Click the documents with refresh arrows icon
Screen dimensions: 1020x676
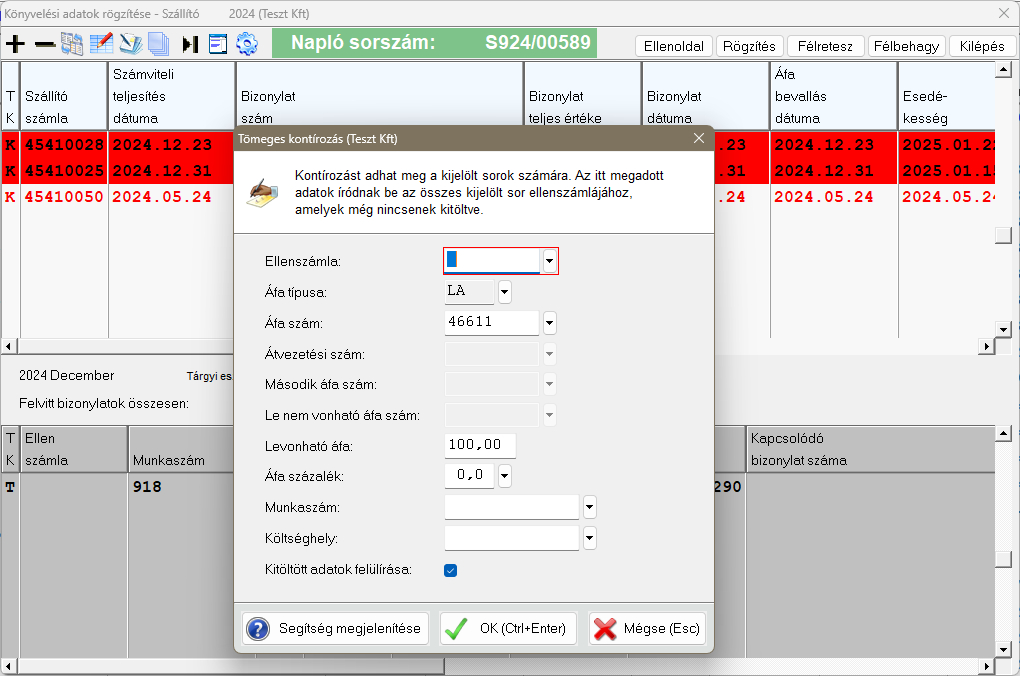coord(72,44)
